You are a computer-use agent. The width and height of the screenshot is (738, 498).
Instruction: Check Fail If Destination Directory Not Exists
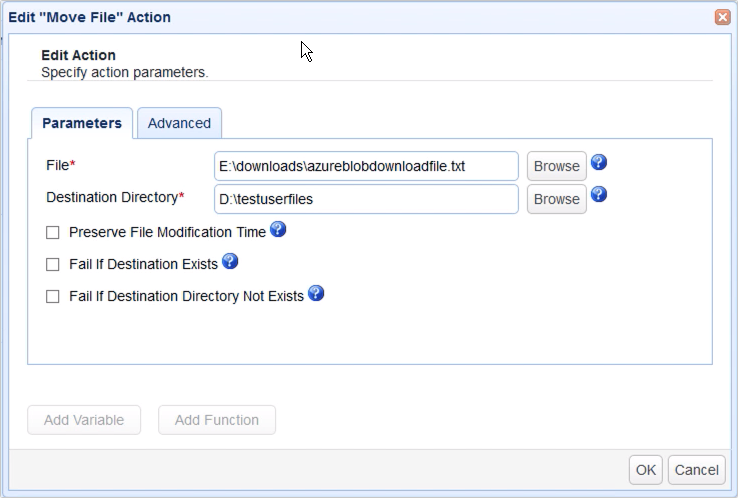coord(53,297)
